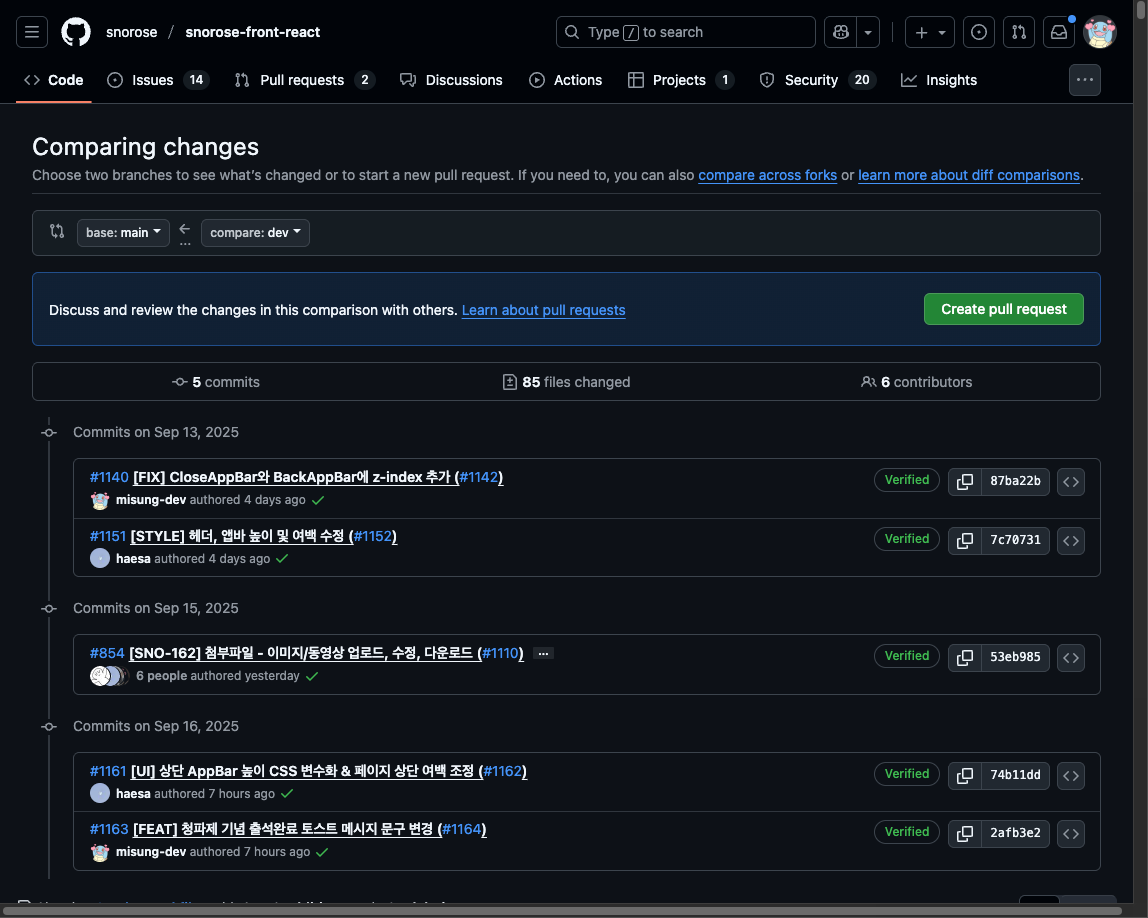The image size is (1148, 918).
Task: Browse repository at commit 53eb985
Action: click(x=1071, y=657)
